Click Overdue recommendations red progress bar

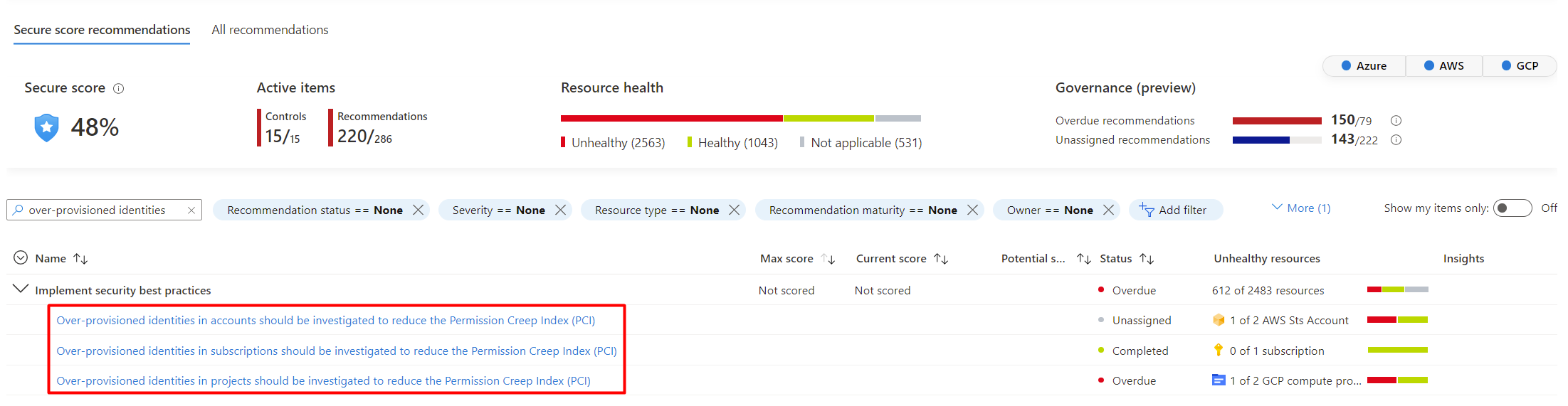[x=1277, y=121]
